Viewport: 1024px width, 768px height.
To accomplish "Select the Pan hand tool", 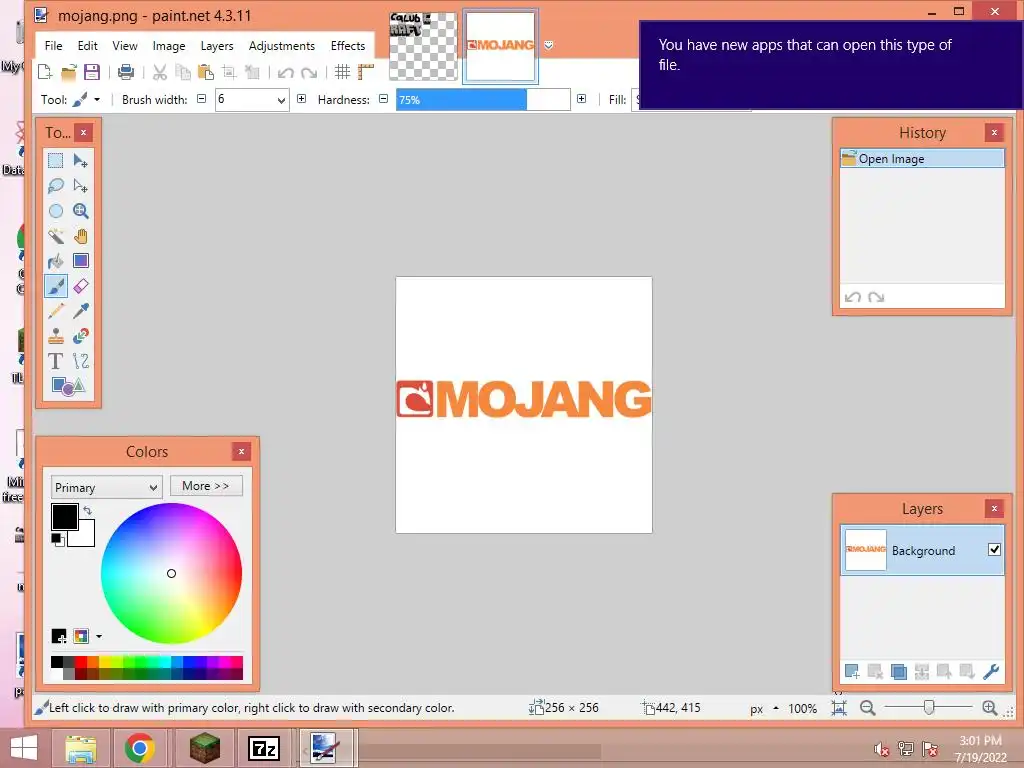I will 80,236.
